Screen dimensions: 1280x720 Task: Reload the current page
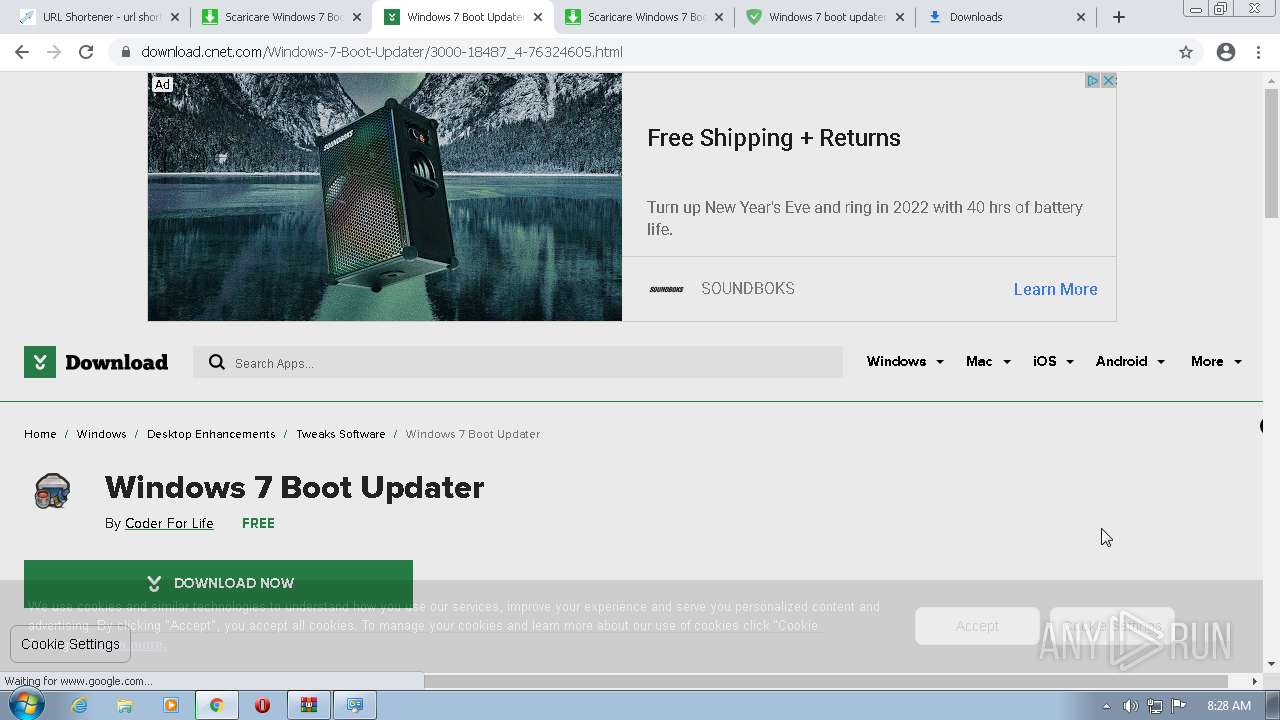pos(86,52)
